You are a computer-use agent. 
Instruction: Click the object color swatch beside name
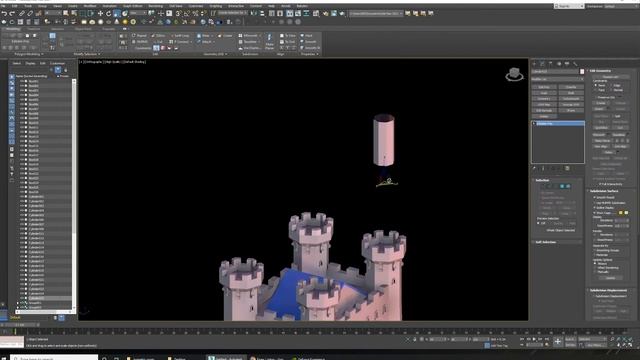tap(582, 71)
